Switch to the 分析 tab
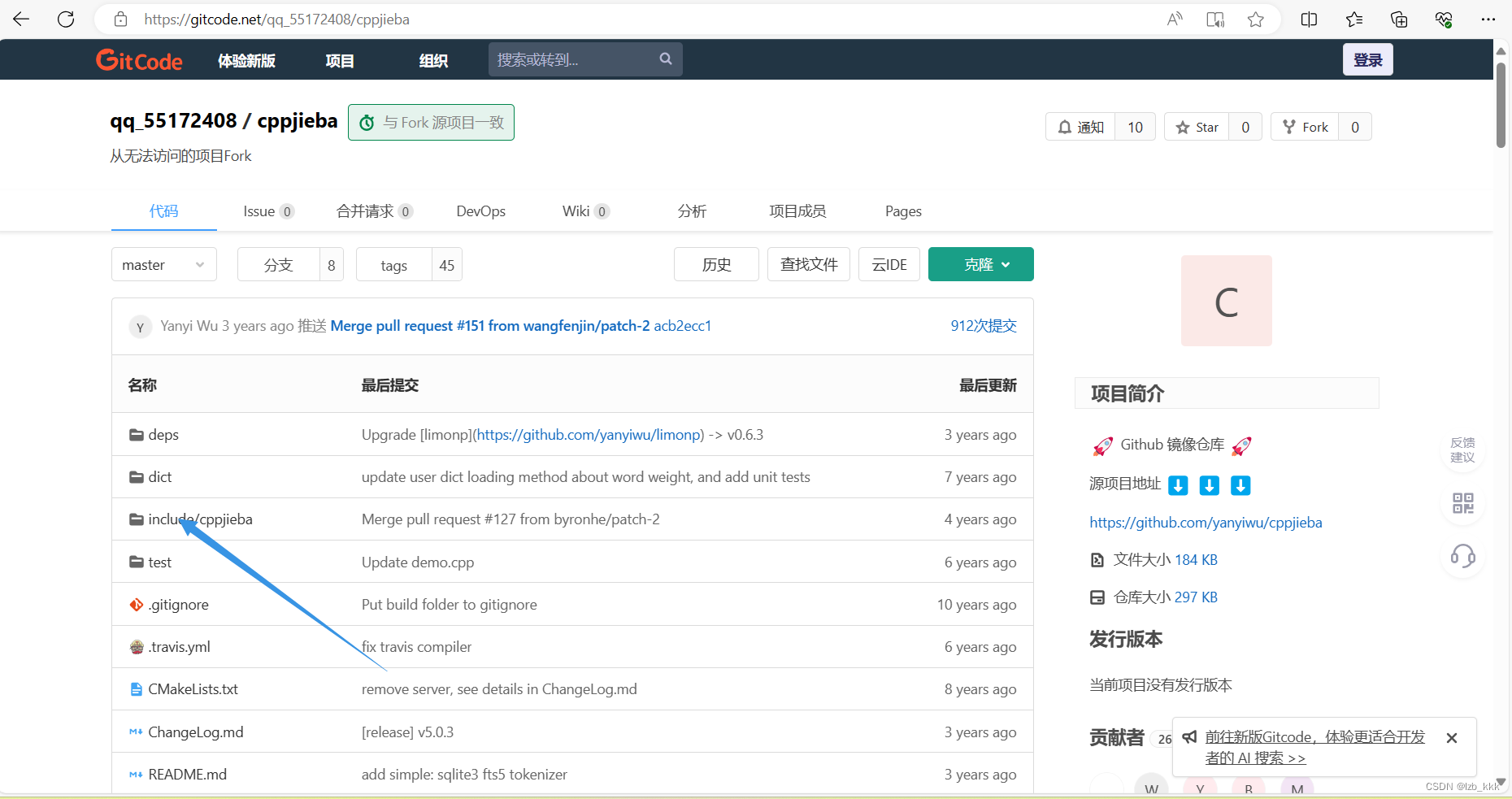The height and width of the screenshot is (799, 1512). pos(692,211)
